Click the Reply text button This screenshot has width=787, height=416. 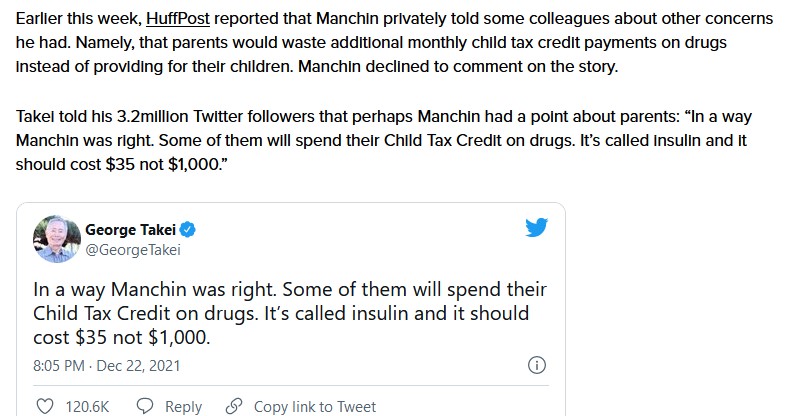183,406
